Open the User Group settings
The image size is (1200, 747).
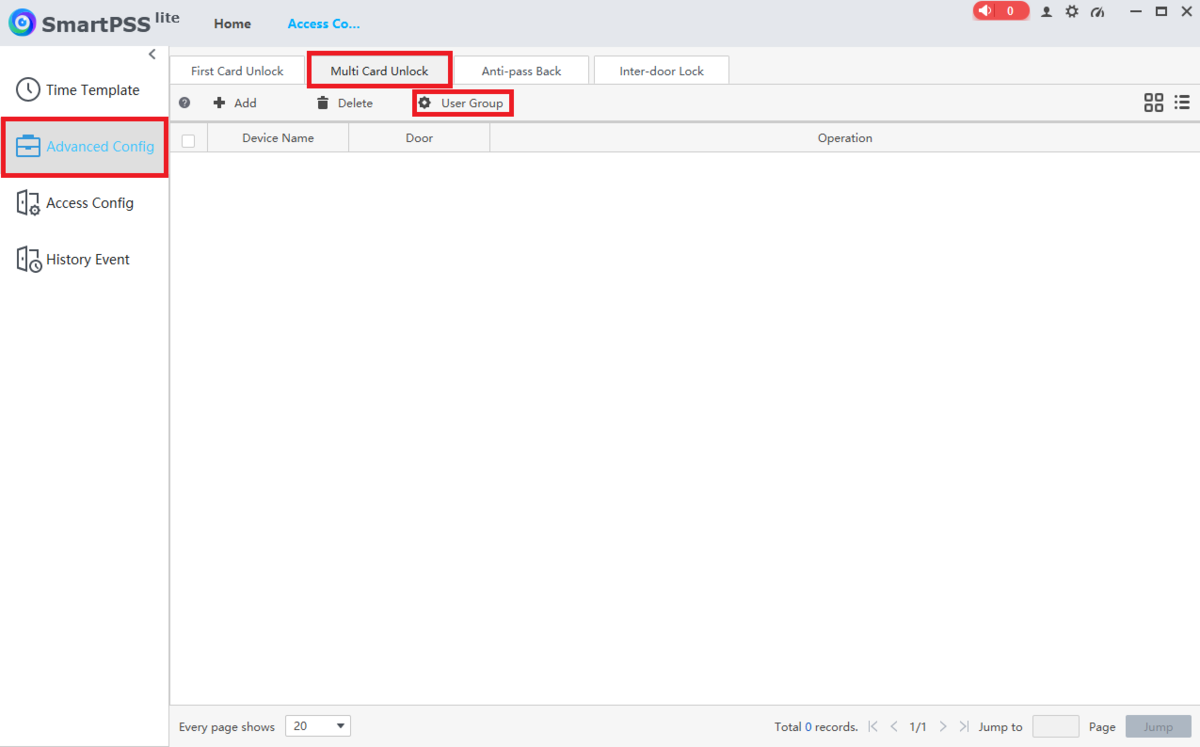point(462,103)
